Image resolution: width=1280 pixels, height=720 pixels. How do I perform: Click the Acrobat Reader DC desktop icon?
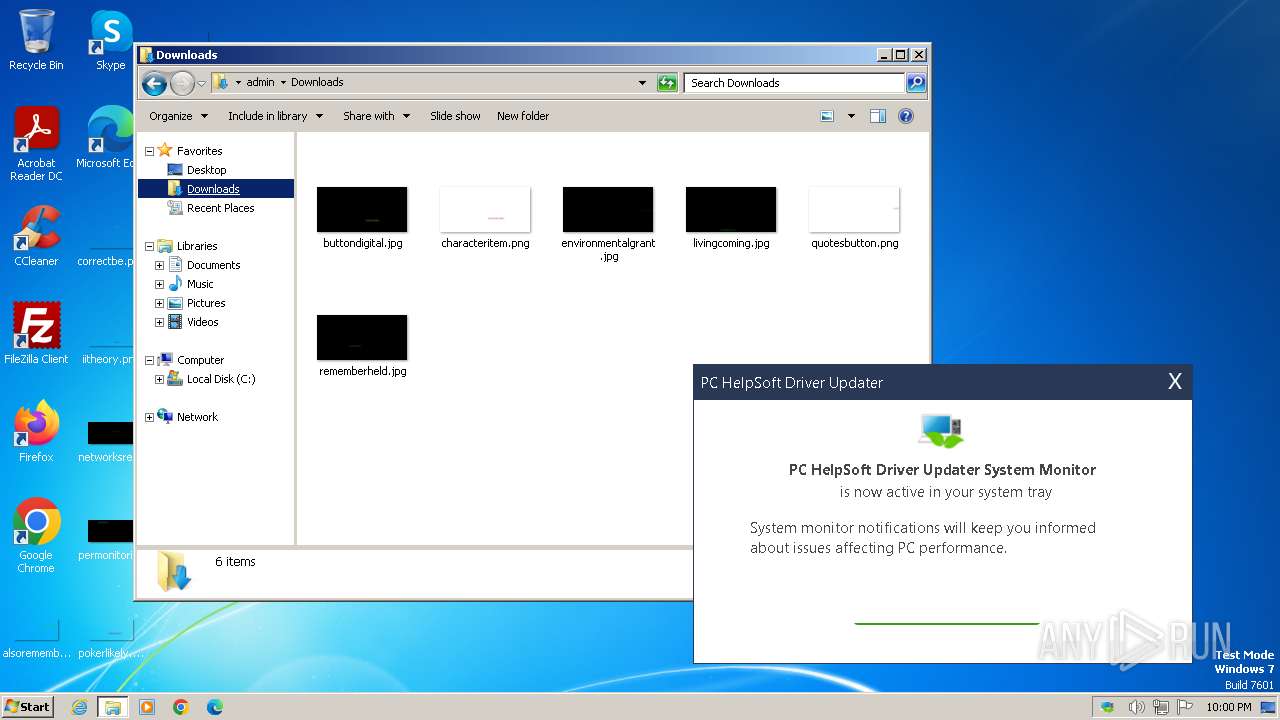pyautogui.click(x=36, y=144)
